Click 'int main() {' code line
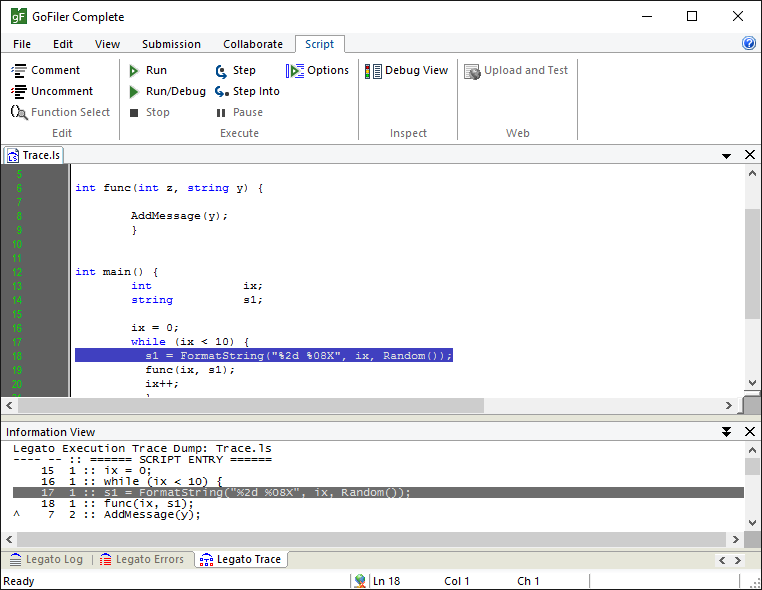This screenshot has width=762, height=590. click(117, 272)
